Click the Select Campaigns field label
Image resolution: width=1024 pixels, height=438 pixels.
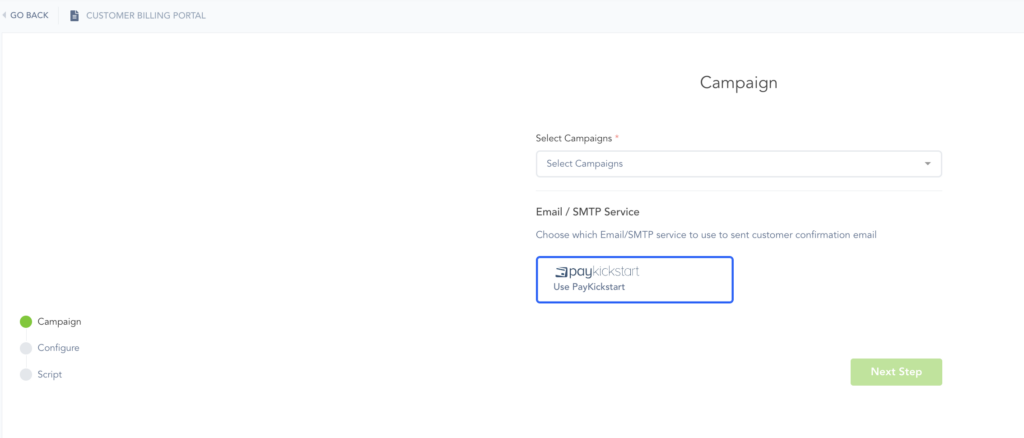tap(574, 137)
